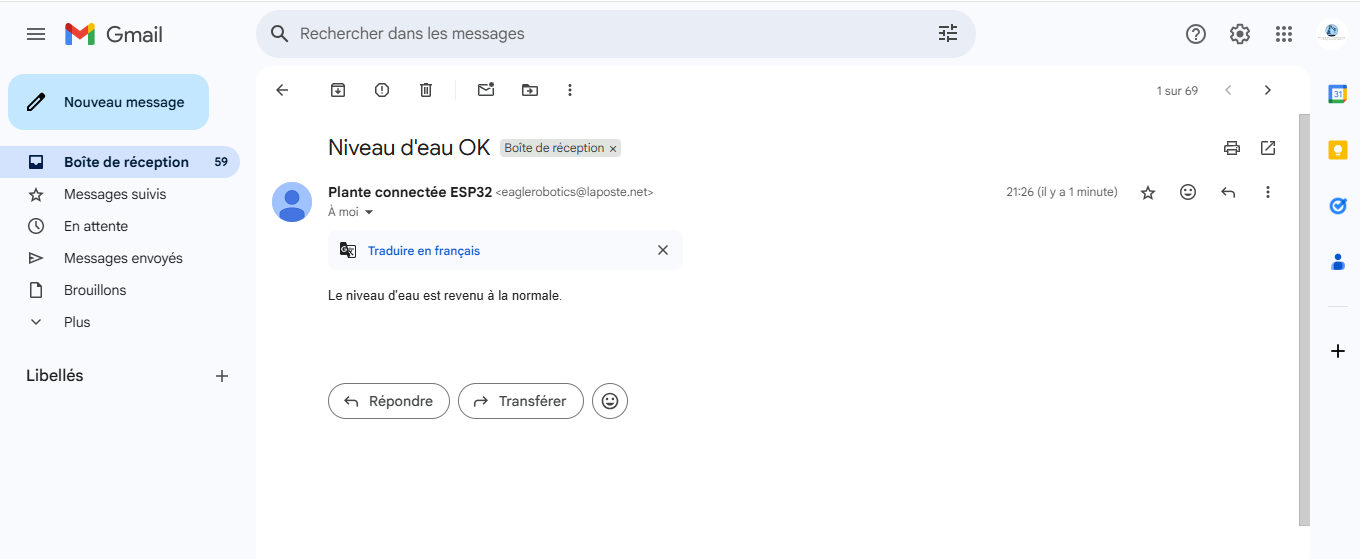This screenshot has width=1360, height=559.
Task: Open the Move to folder icon
Action: [x=530, y=90]
